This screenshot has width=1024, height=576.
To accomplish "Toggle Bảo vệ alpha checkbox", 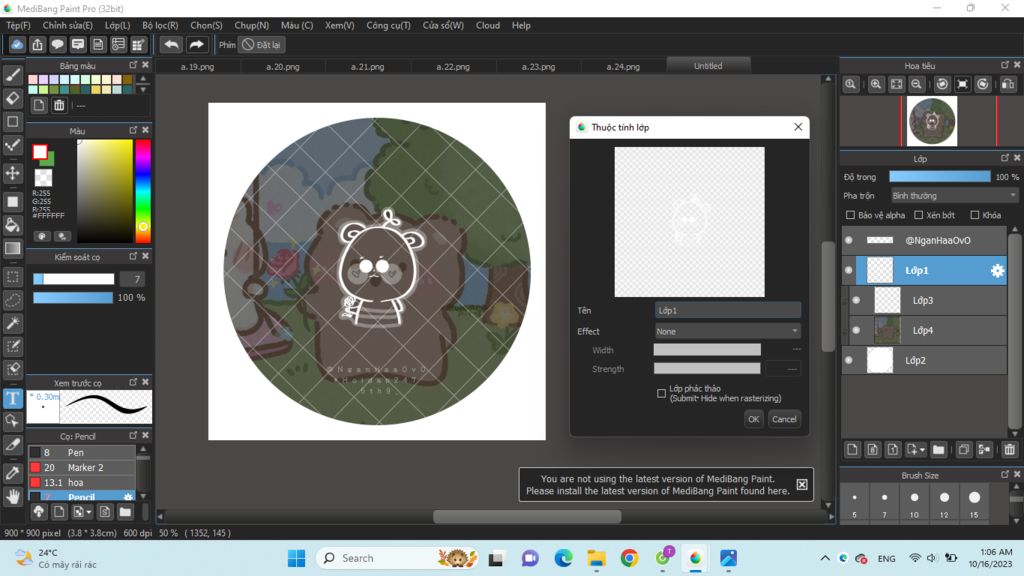I will [x=850, y=215].
